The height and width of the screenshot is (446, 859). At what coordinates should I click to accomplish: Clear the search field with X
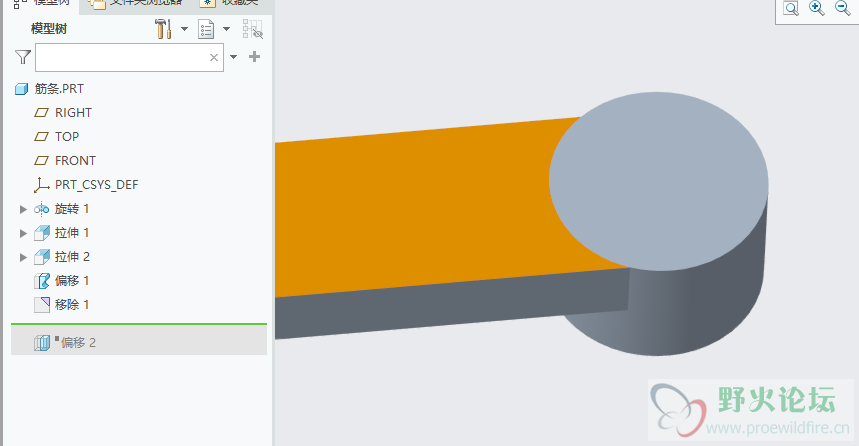pos(214,58)
